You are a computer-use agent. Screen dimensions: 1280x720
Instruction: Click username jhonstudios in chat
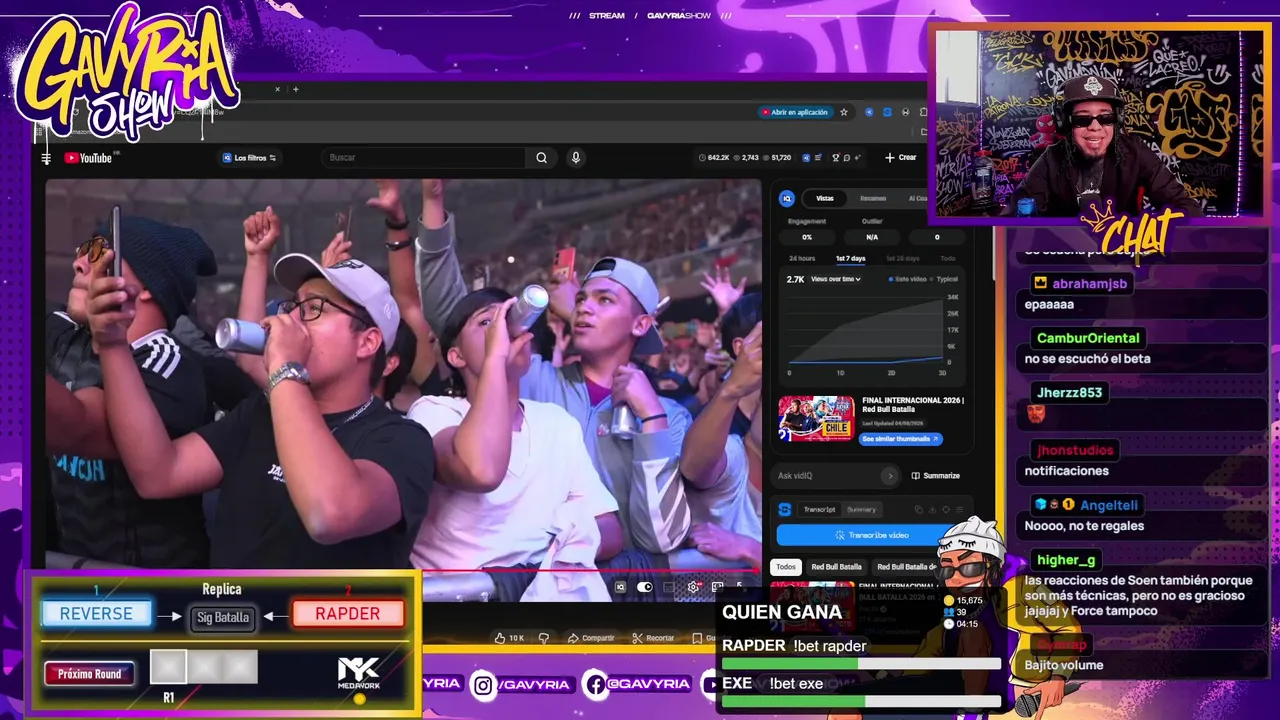pos(1075,451)
